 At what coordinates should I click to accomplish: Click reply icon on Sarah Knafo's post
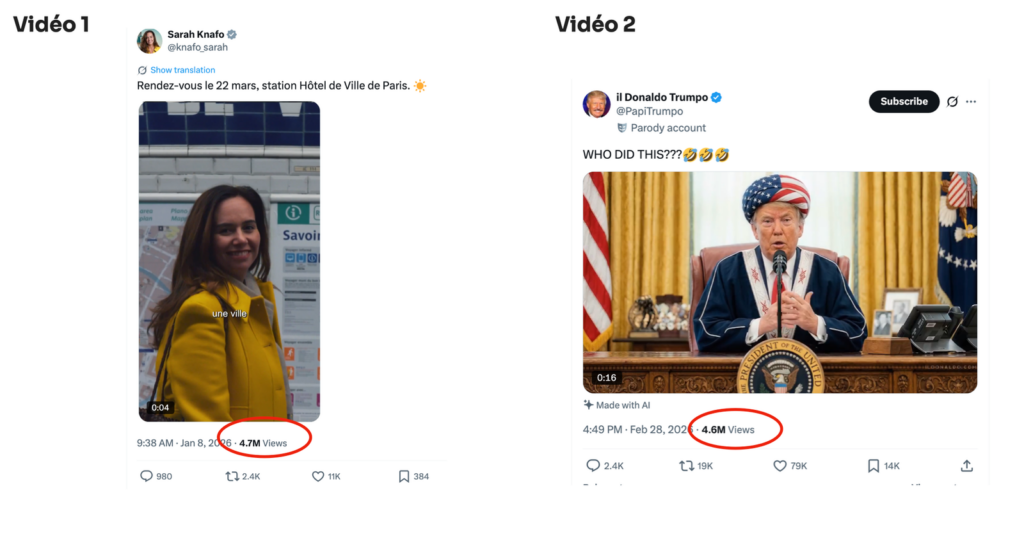(146, 476)
